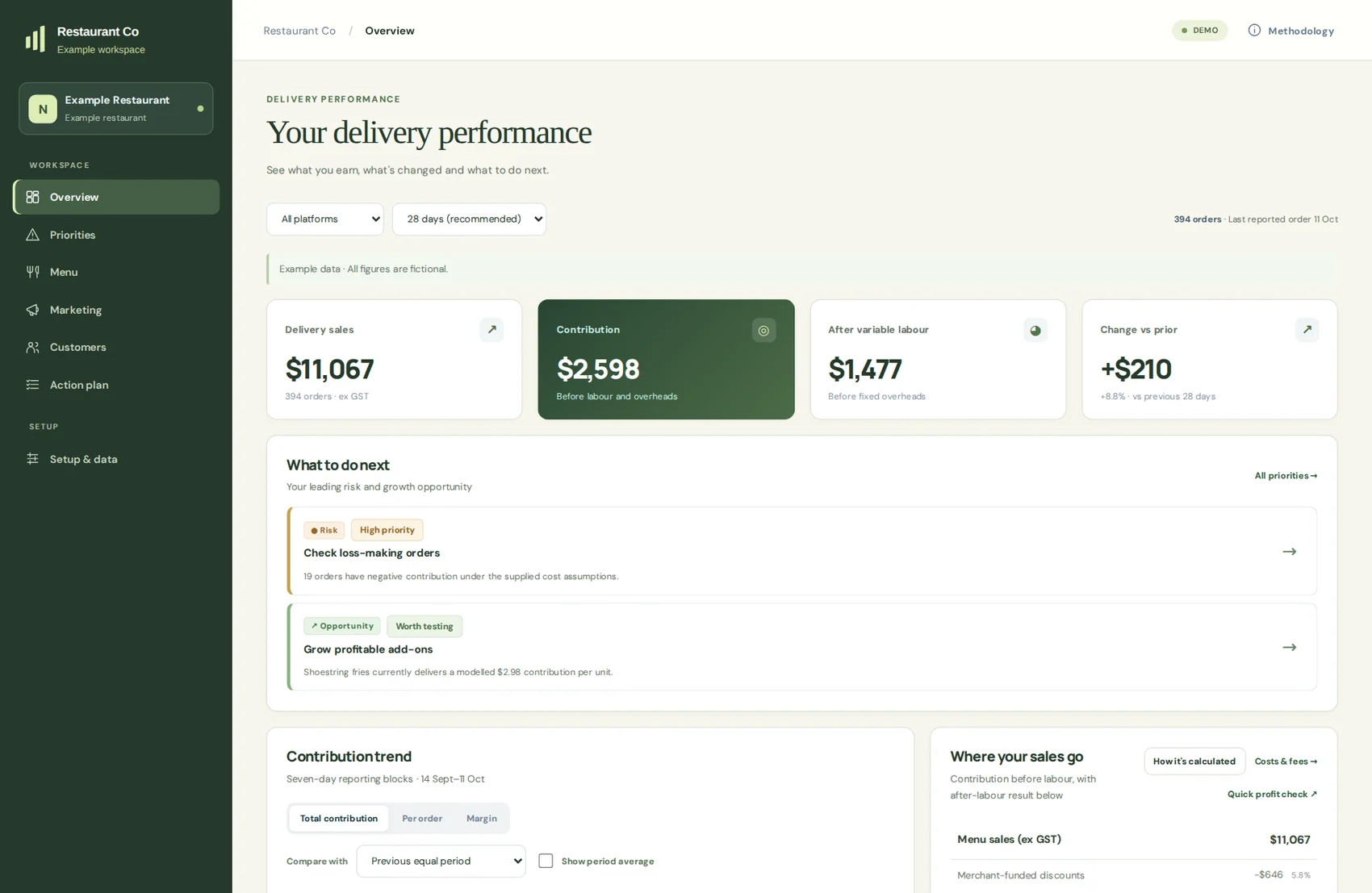1372x893 pixels.
Task: Click the arrow icon on Change vs prior card
Action: pyautogui.click(x=1307, y=330)
